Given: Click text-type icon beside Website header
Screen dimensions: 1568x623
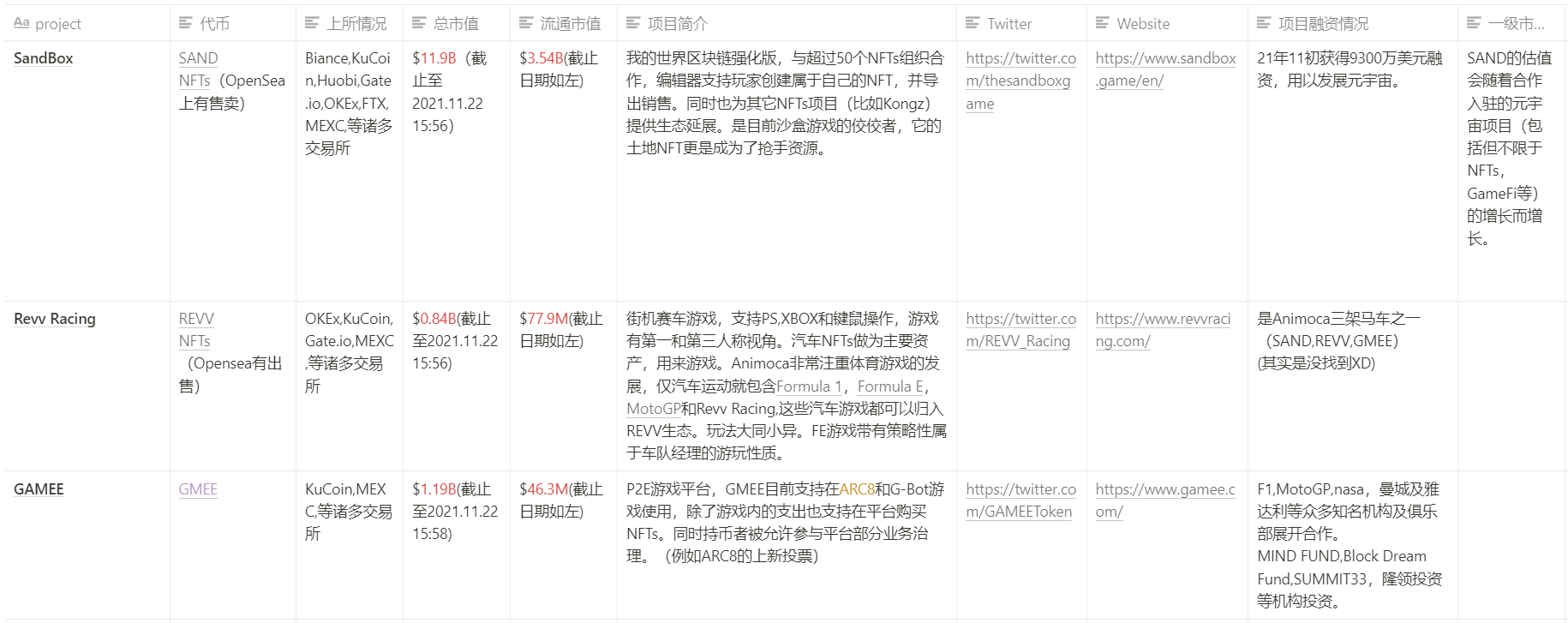Looking at the screenshot, I should pos(1103,23).
